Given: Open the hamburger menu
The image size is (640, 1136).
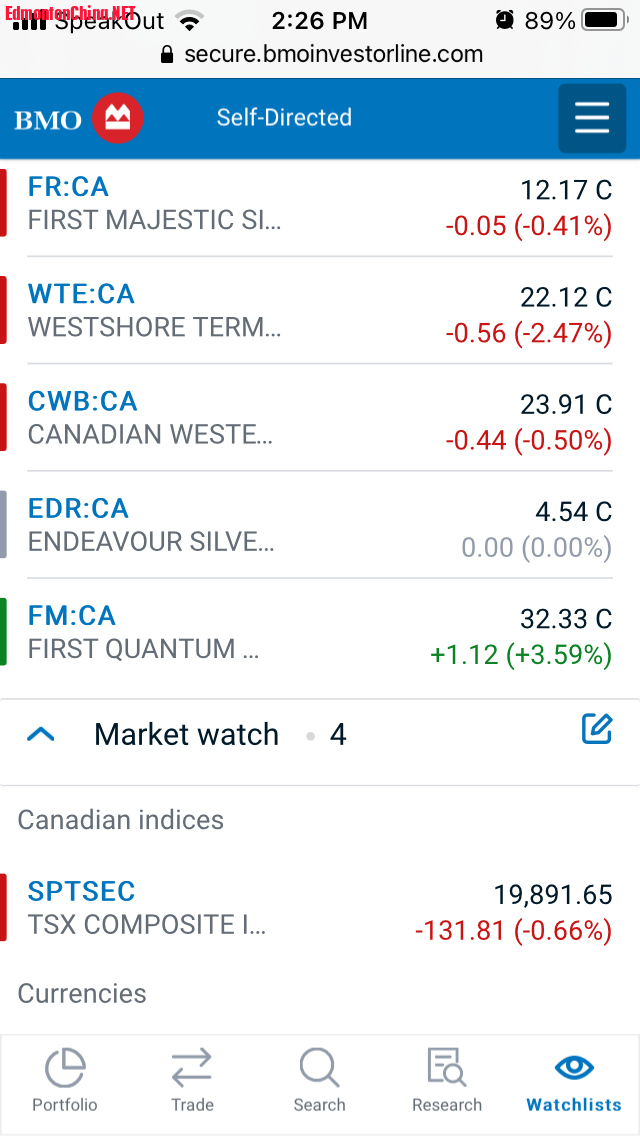Looking at the screenshot, I should (x=592, y=118).
